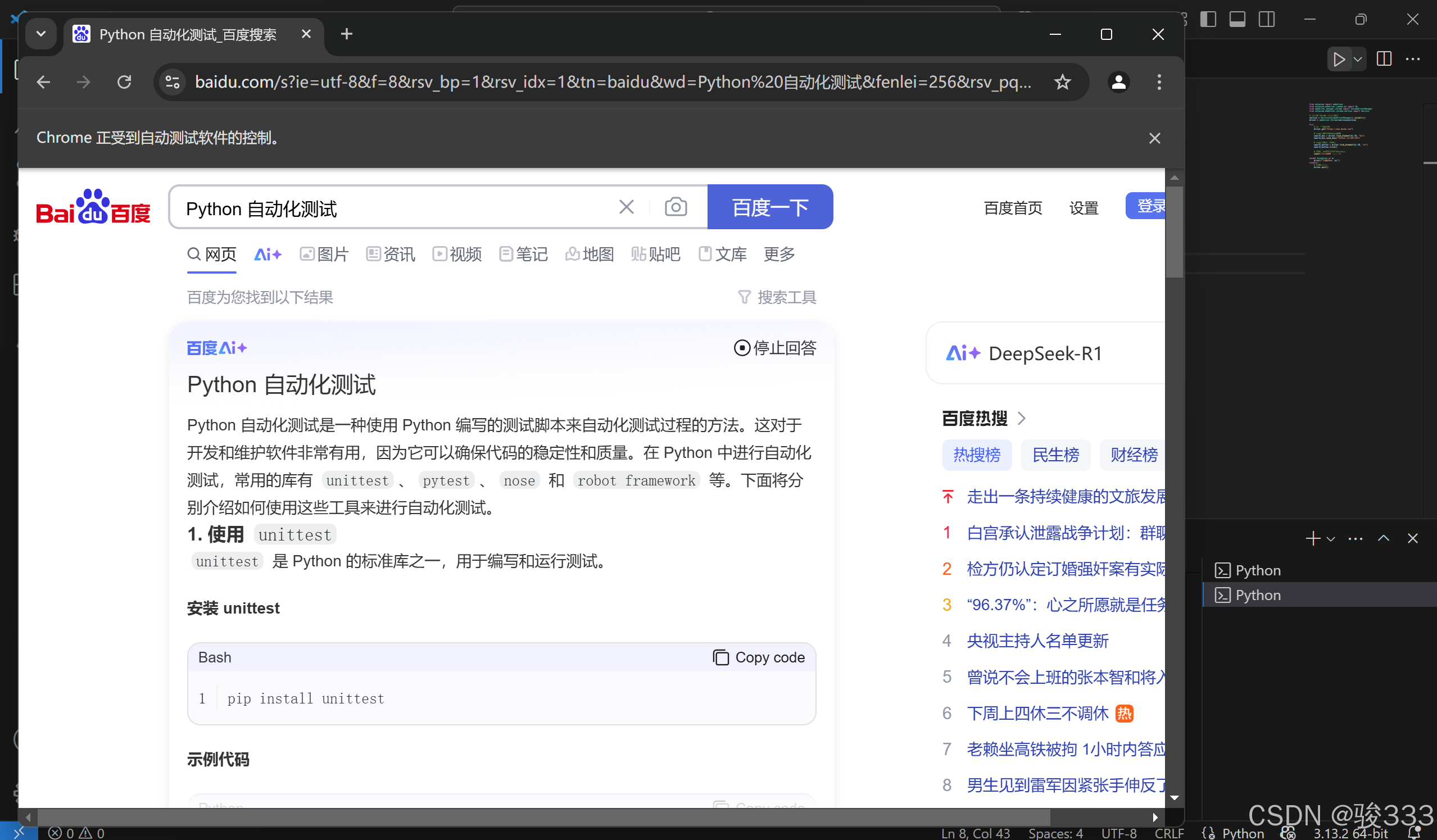Reload the current Baidu page
The width and height of the screenshot is (1437, 840).
point(124,81)
